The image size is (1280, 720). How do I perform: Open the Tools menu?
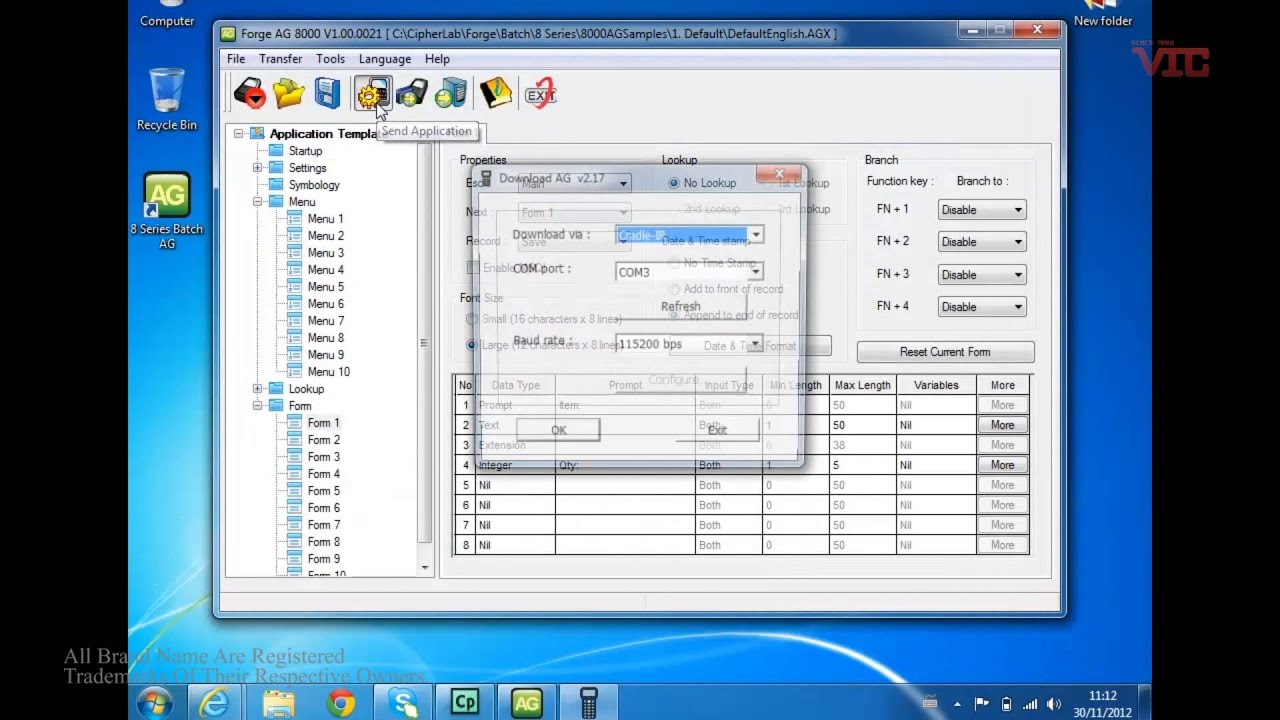click(330, 59)
